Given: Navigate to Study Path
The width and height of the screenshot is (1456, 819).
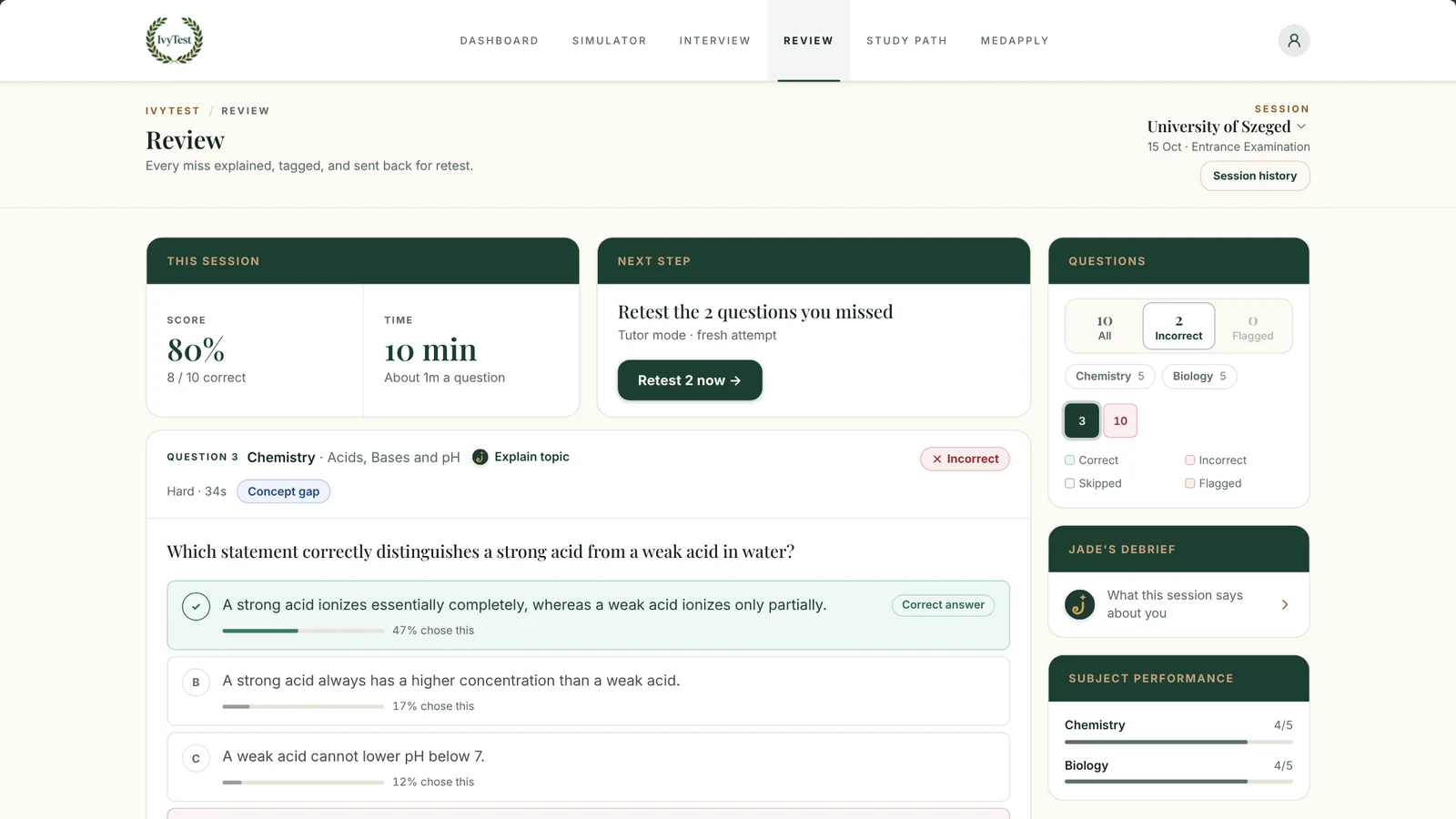Looking at the screenshot, I should 906,41.
